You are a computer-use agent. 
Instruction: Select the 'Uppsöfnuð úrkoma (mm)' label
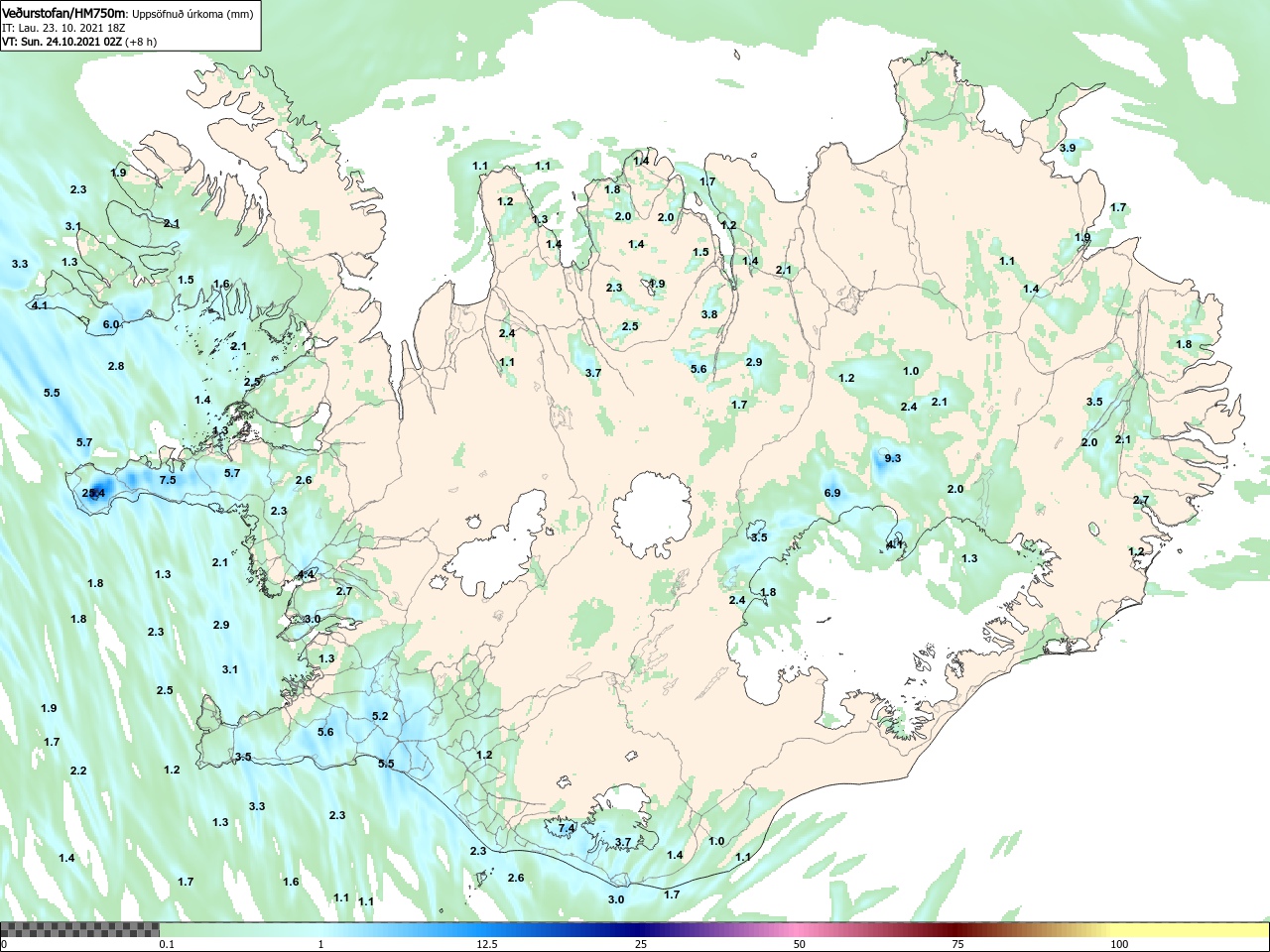pos(194,15)
